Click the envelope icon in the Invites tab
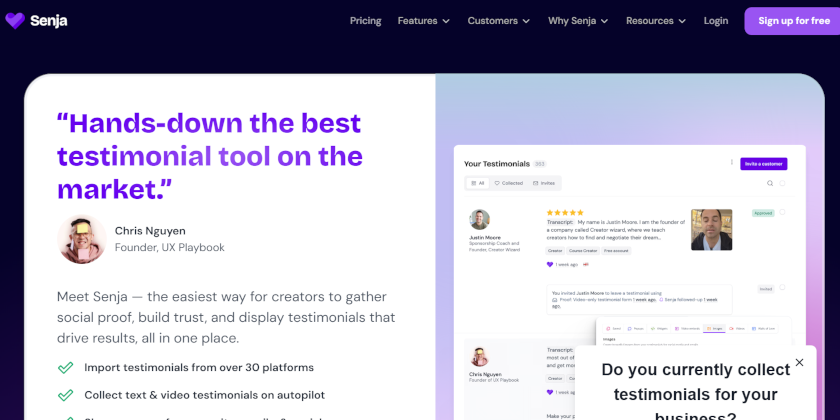Viewport: 840px width, 420px height. [536, 183]
